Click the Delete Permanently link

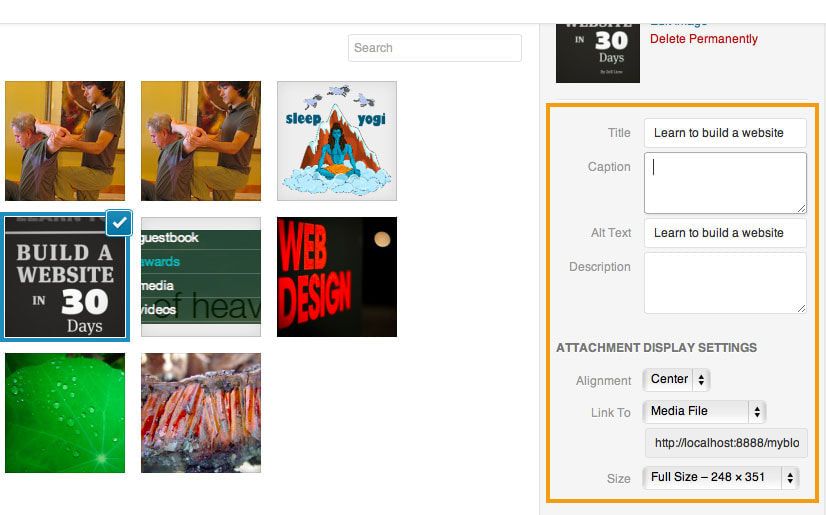703,39
